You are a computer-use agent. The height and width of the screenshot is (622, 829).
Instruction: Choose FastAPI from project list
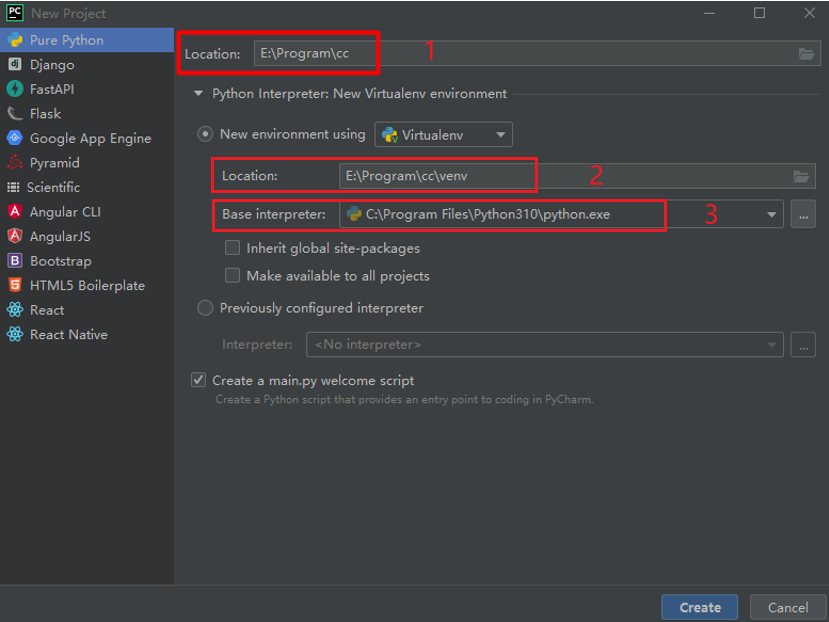pos(87,89)
